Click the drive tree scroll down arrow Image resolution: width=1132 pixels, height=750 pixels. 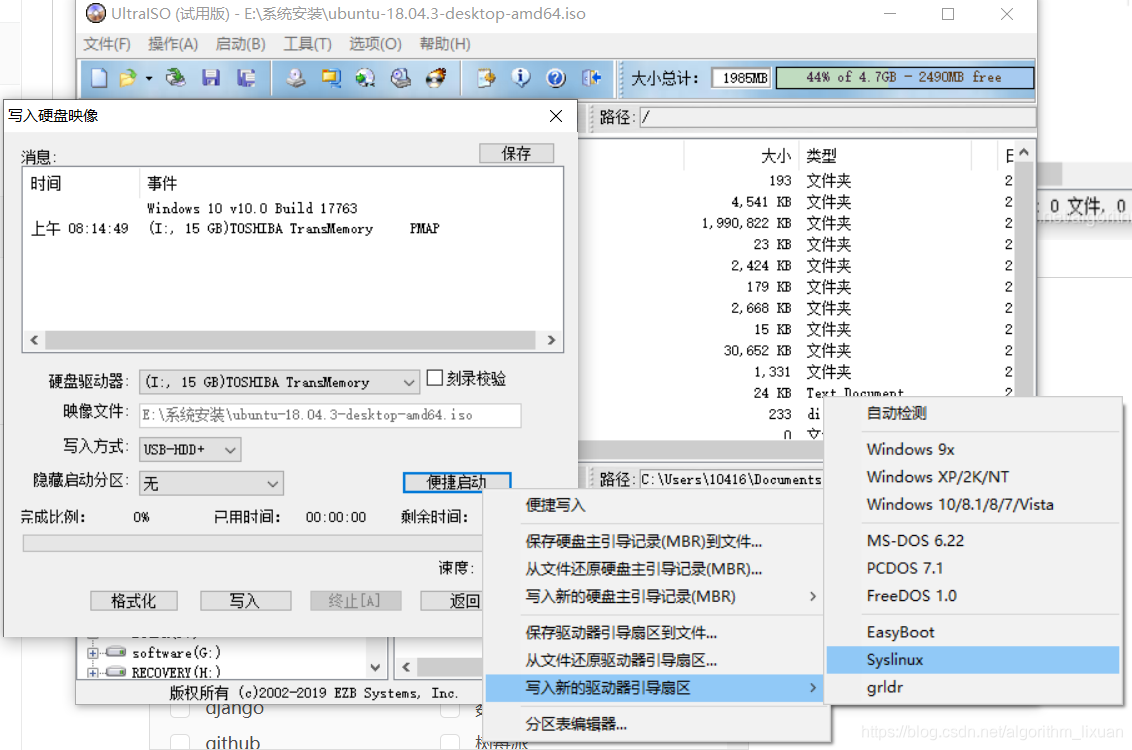click(375, 668)
